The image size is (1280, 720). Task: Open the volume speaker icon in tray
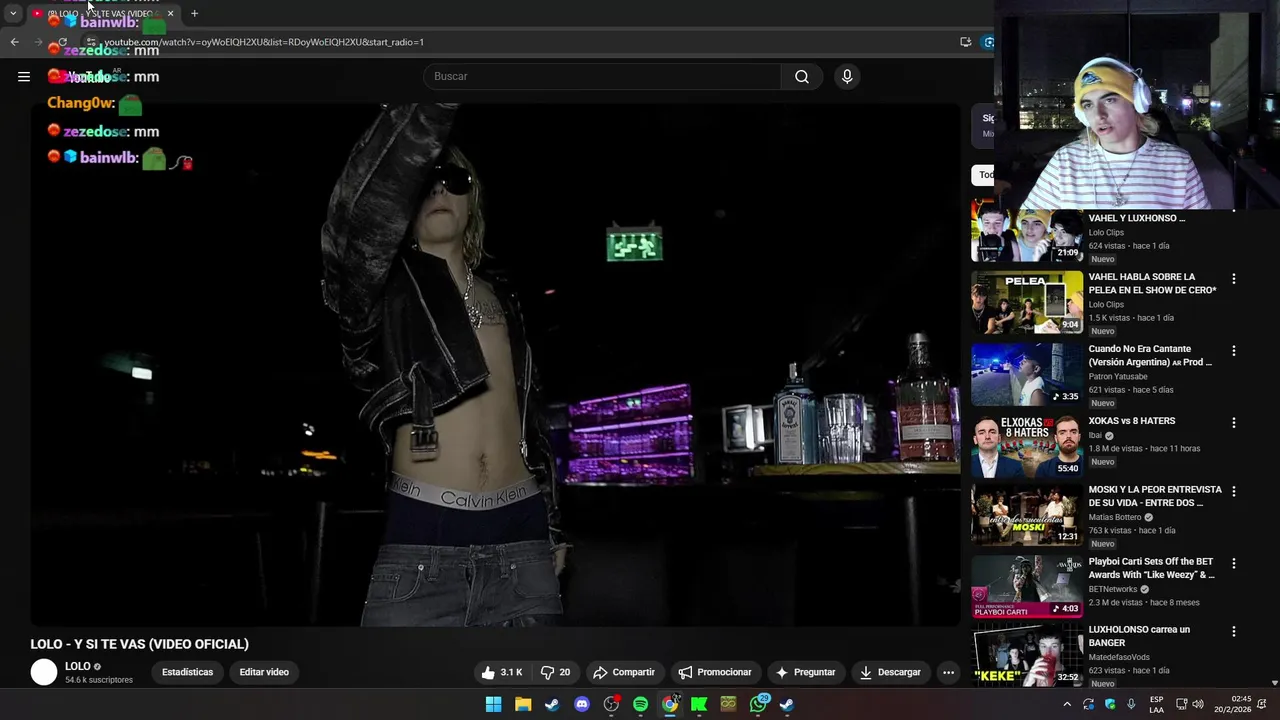1198,704
